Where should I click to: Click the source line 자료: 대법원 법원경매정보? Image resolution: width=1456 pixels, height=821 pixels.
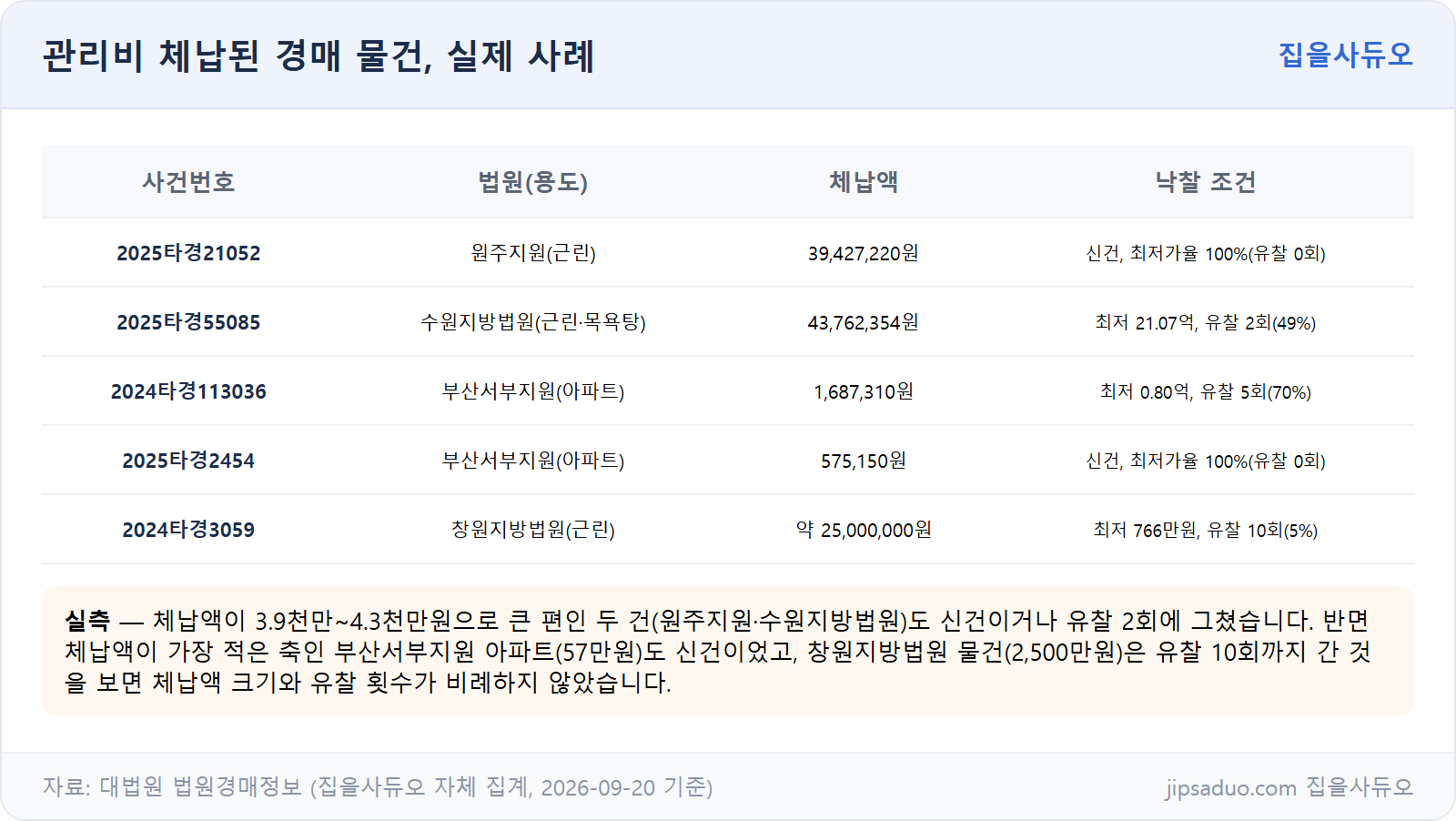[378, 787]
